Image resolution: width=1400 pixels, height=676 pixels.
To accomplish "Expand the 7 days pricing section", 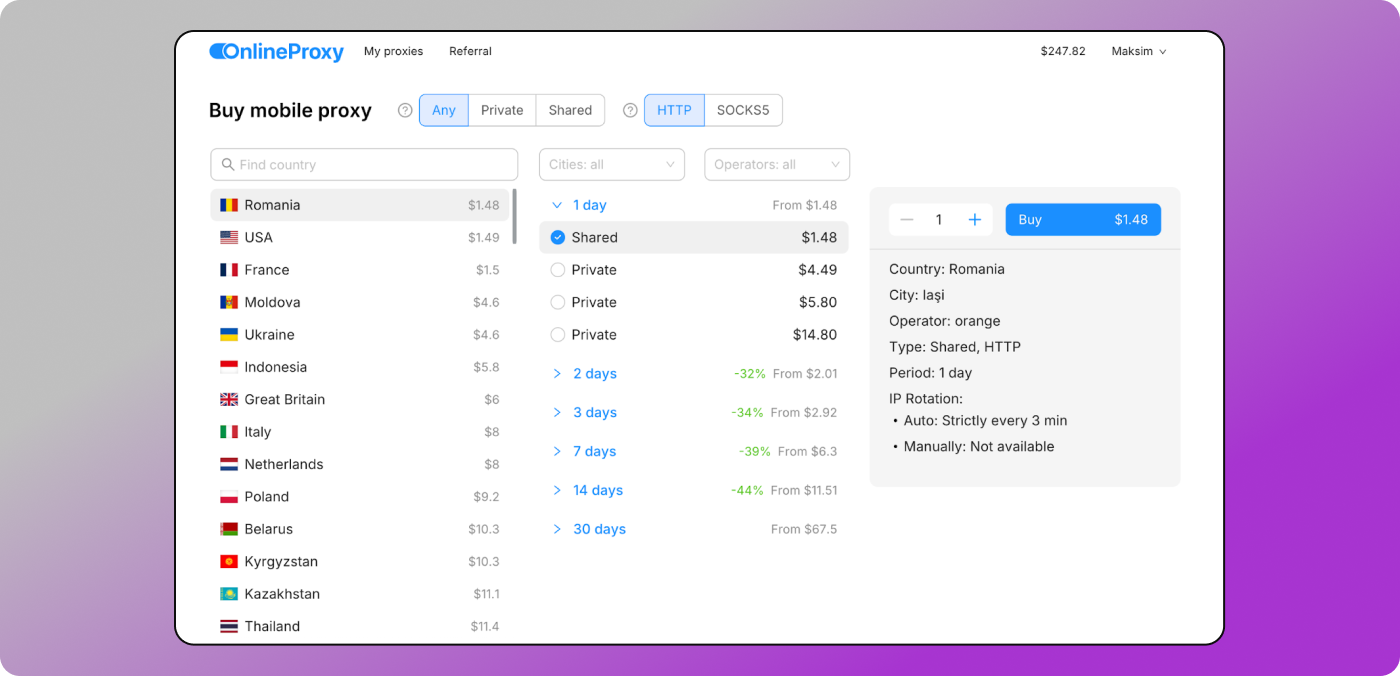I will pyautogui.click(x=594, y=452).
